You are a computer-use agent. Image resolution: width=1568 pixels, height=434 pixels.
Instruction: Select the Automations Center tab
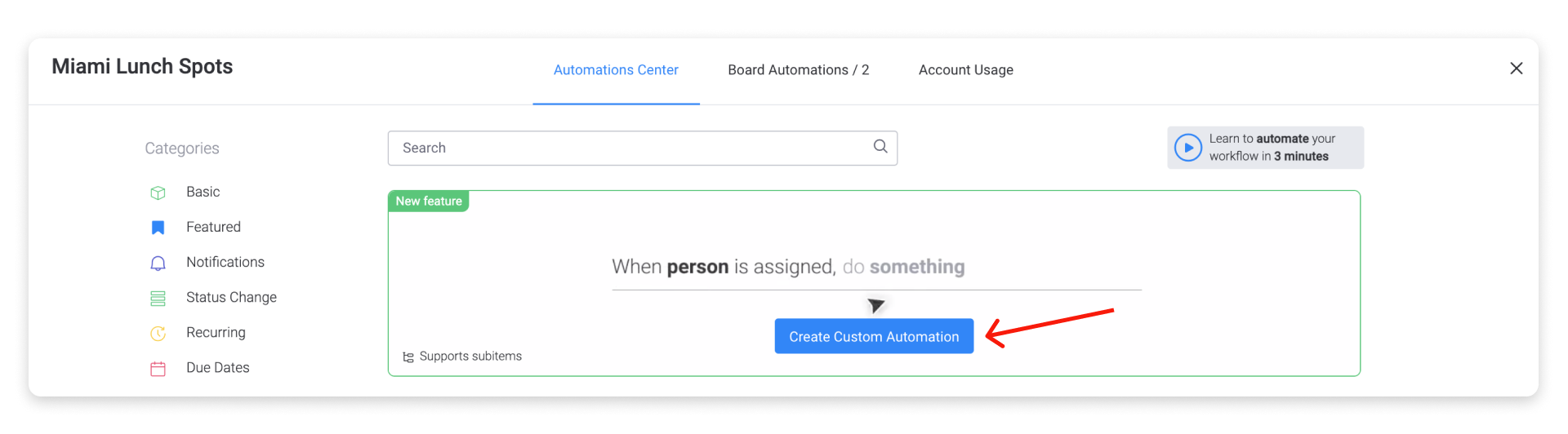click(616, 70)
